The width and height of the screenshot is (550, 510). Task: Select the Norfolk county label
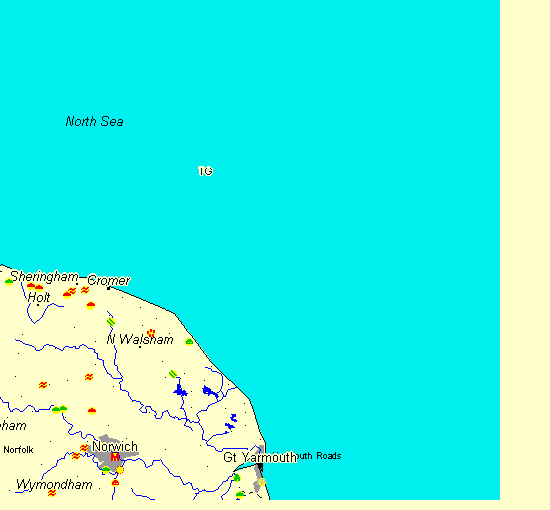tap(18, 450)
